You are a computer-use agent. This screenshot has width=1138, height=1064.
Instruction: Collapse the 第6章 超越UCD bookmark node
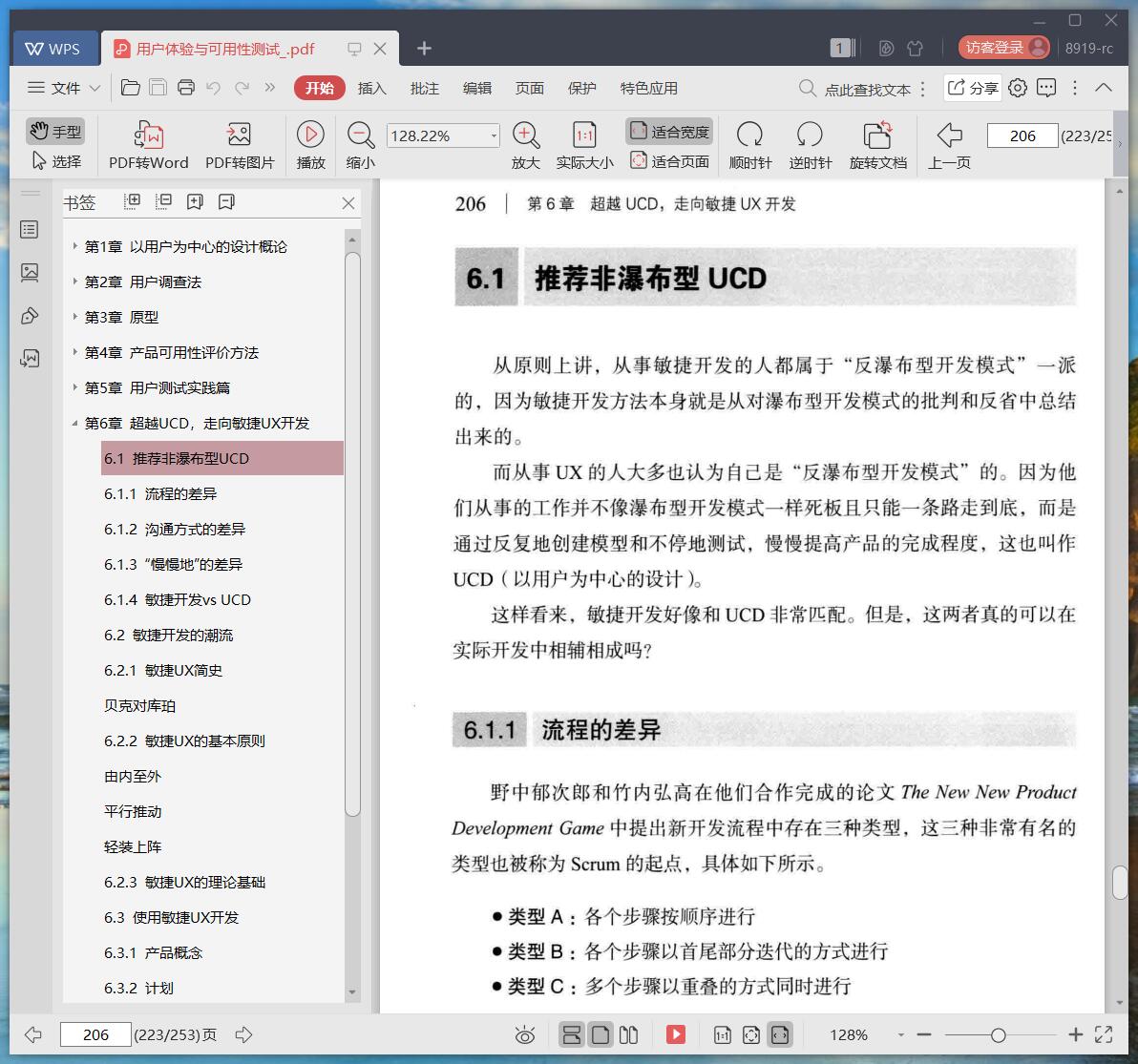click(x=75, y=423)
